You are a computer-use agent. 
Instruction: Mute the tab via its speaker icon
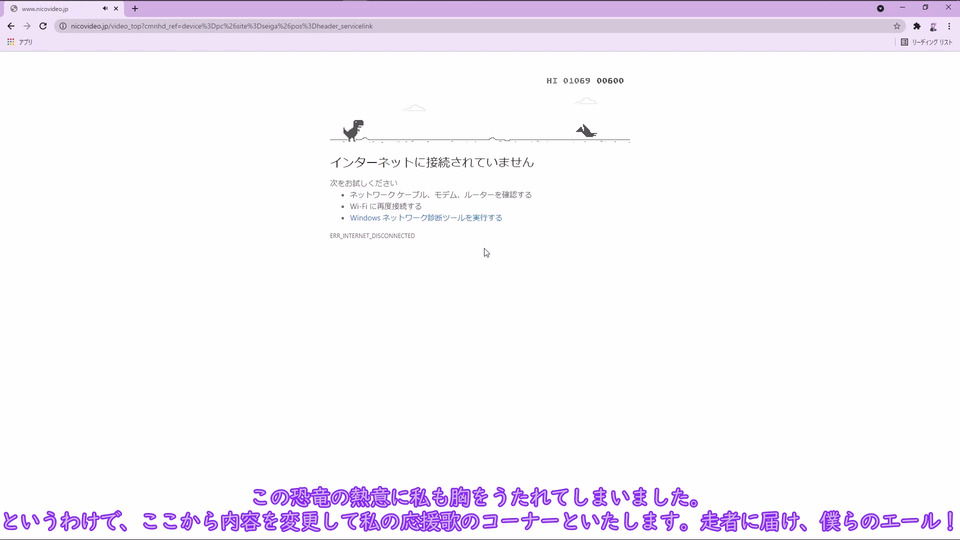click(x=105, y=9)
